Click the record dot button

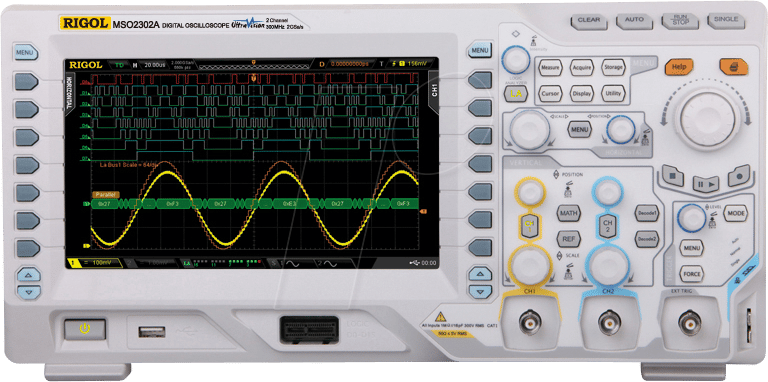click(x=739, y=175)
